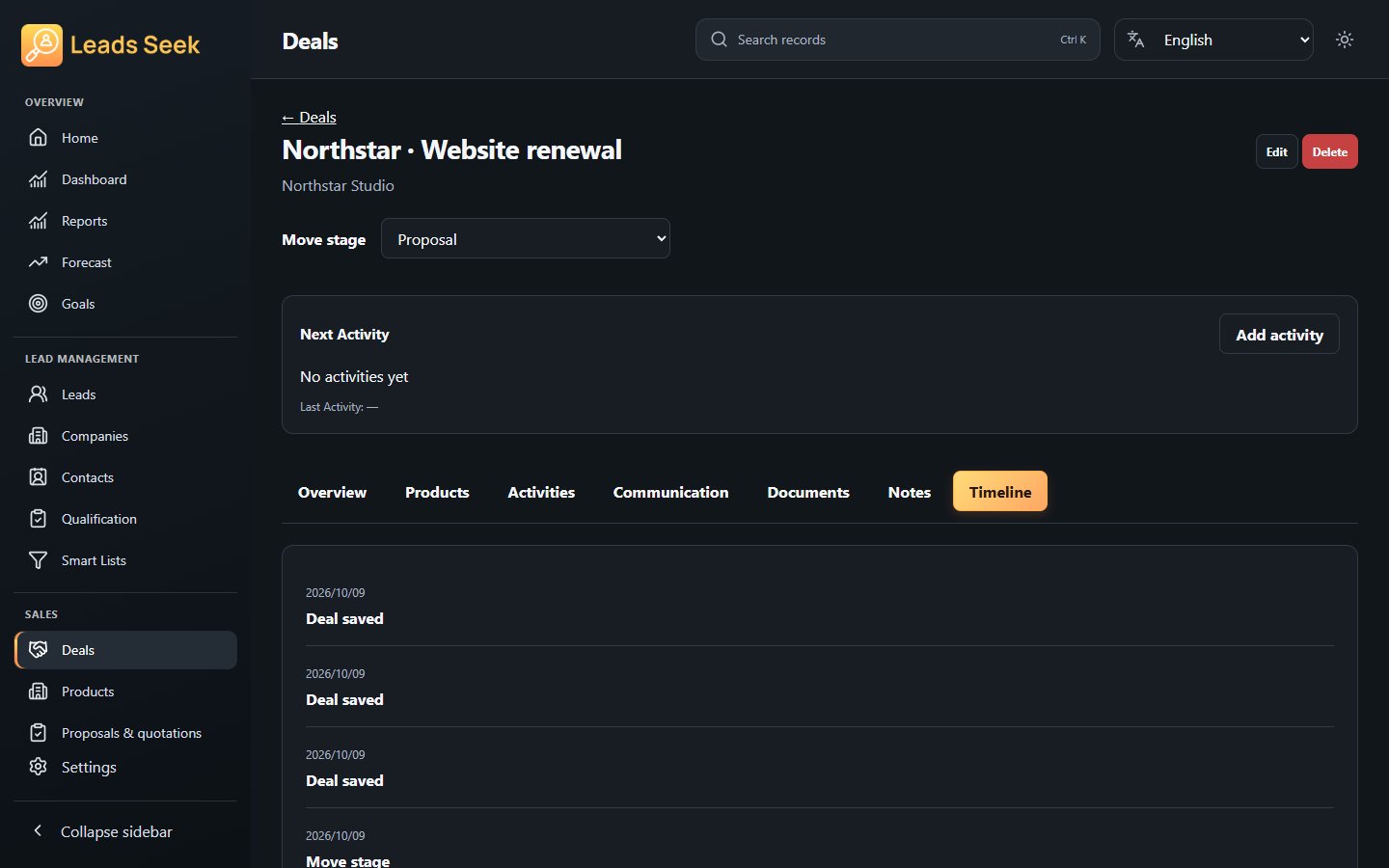The height and width of the screenshot is (868, 1389).
Task: Click the Contacts card icon
Action: coord(38,477)
